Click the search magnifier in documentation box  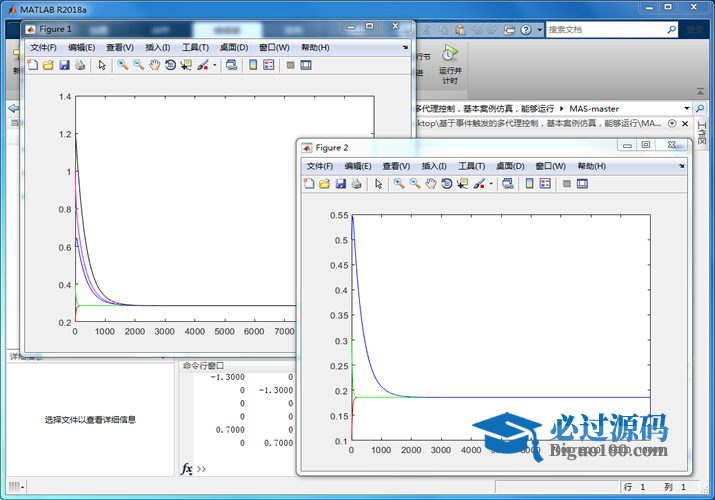pyautogui.click(x=671, y=30)
